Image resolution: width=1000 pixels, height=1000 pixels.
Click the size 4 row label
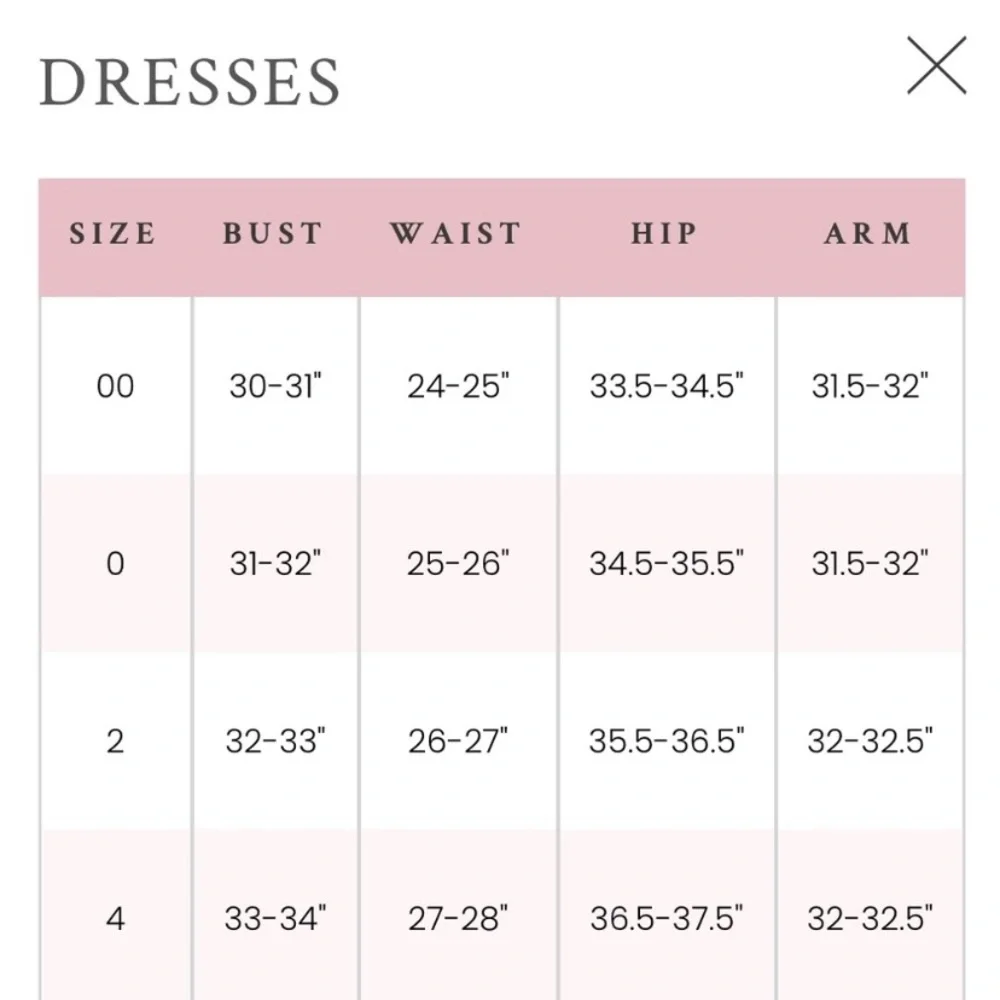click(x=115, y=919)
